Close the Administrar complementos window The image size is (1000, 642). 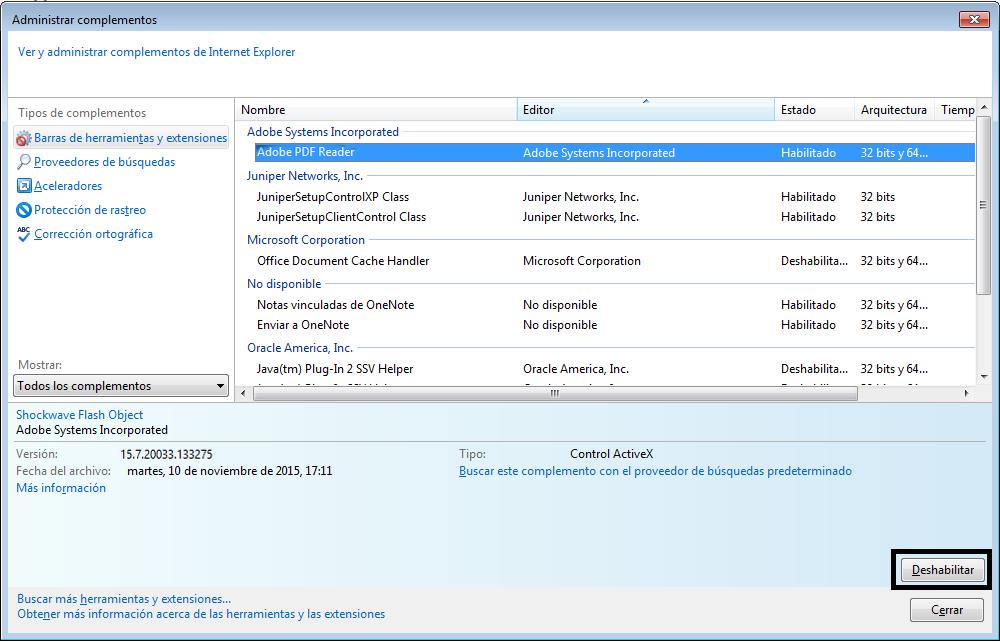tap(974, 19)
